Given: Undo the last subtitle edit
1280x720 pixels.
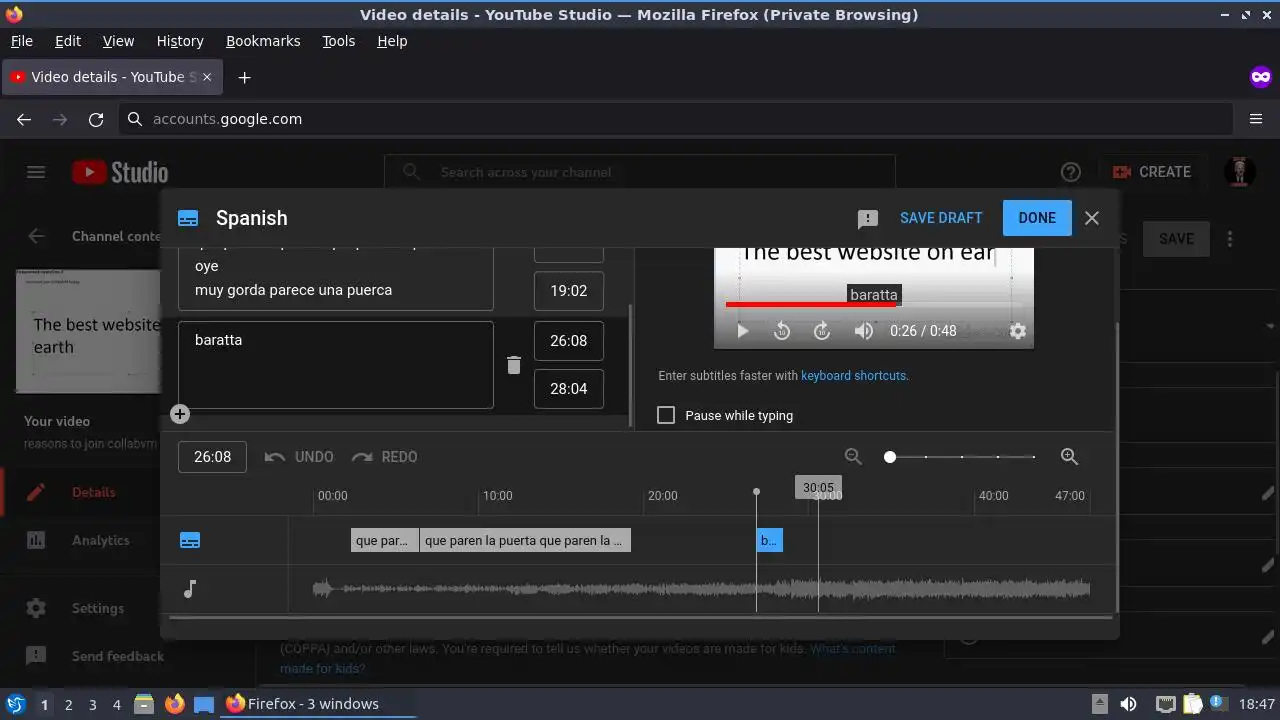Looking at the screenshot, I should [299, 457].
